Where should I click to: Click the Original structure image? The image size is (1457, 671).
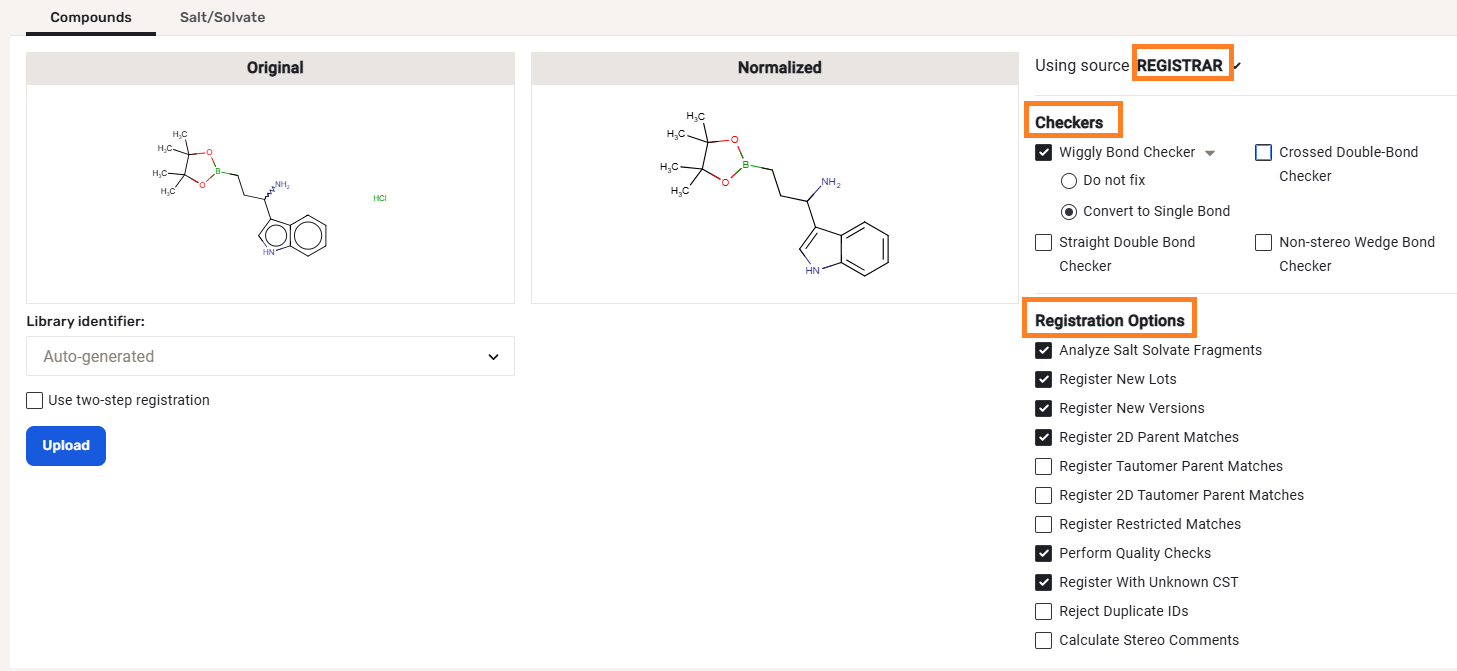(x=270, y=193)
